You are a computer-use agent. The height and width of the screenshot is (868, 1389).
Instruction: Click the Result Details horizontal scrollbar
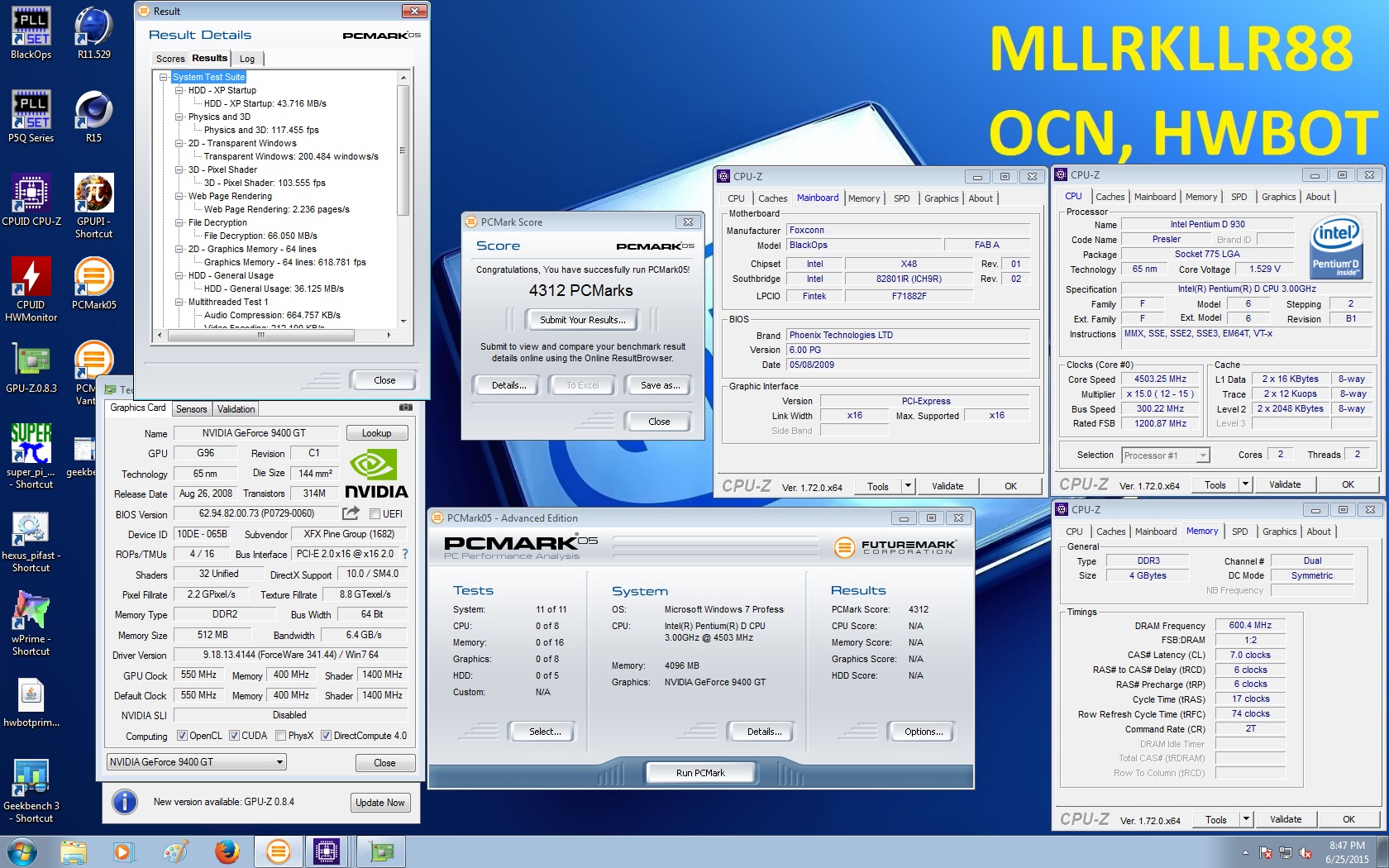(273, 335)
